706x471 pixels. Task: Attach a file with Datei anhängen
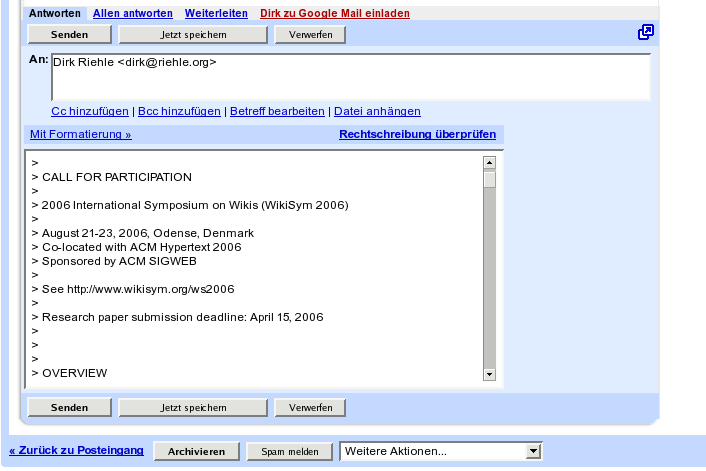[377, 111]
